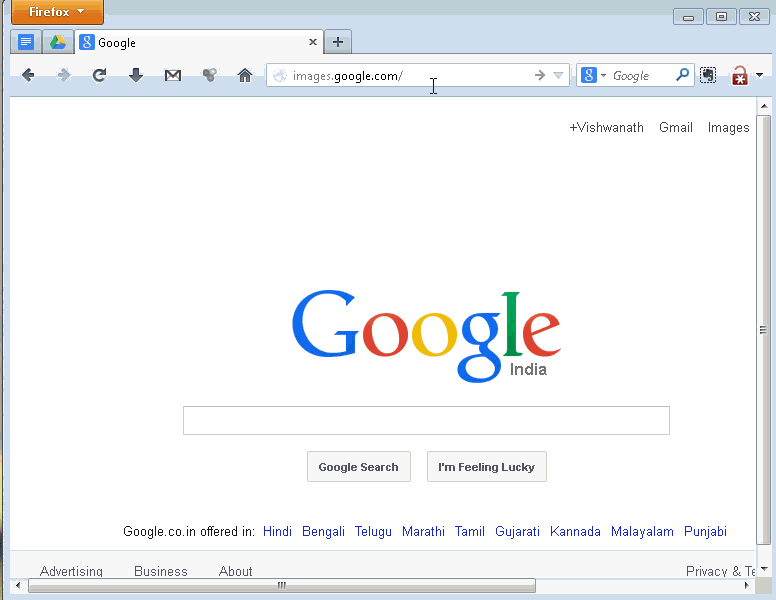
Task: Click the three-circles toolbar icon
Action: [209, 75]
